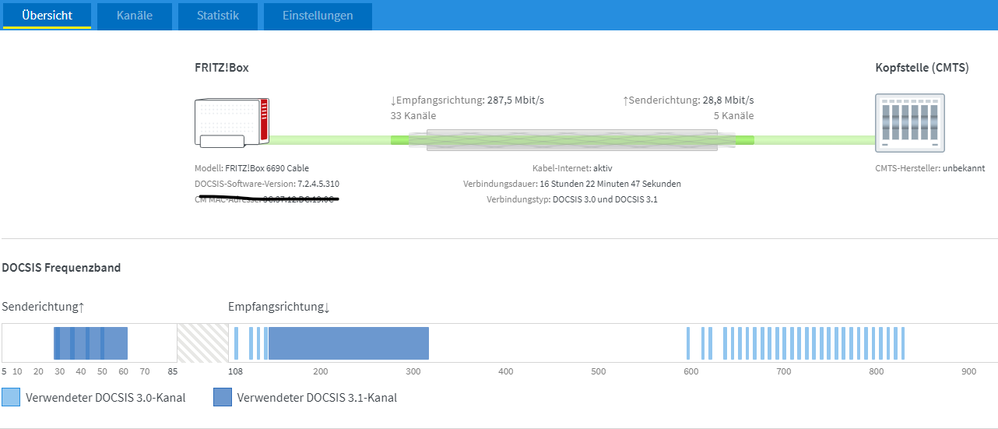
Task: Click the Kopfstelle (CMTS) heading
Action: (x=922, y=67)
